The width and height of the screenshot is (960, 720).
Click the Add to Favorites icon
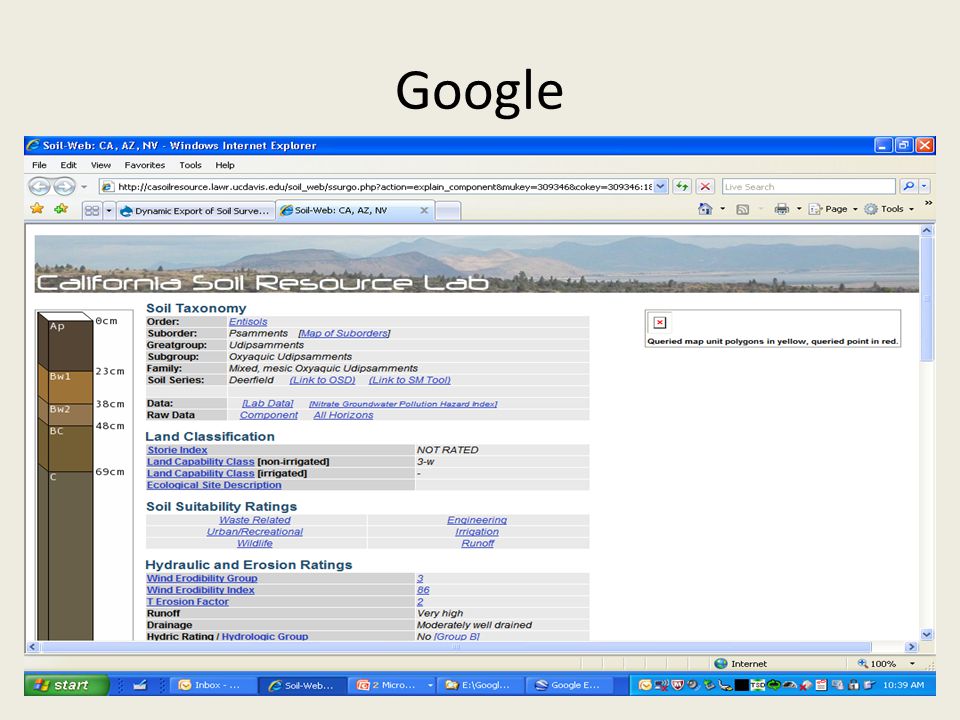61,209
